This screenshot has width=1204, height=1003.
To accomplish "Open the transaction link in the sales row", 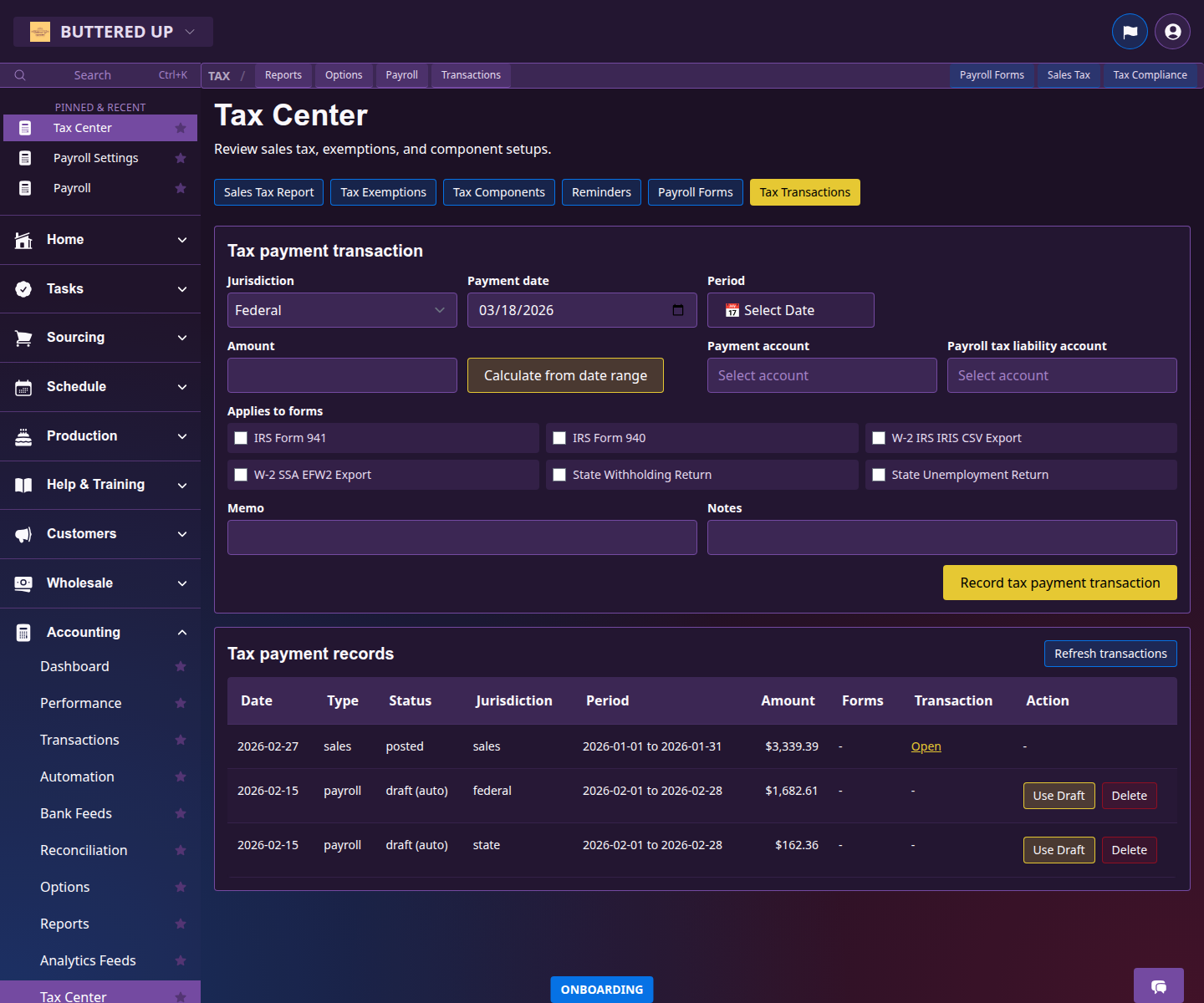I will [926, 746].
